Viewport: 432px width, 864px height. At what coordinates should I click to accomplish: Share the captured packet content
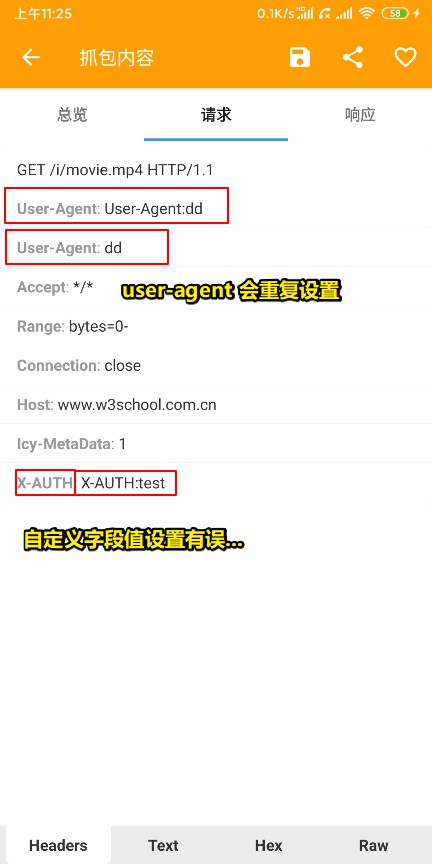click(353, 57)
